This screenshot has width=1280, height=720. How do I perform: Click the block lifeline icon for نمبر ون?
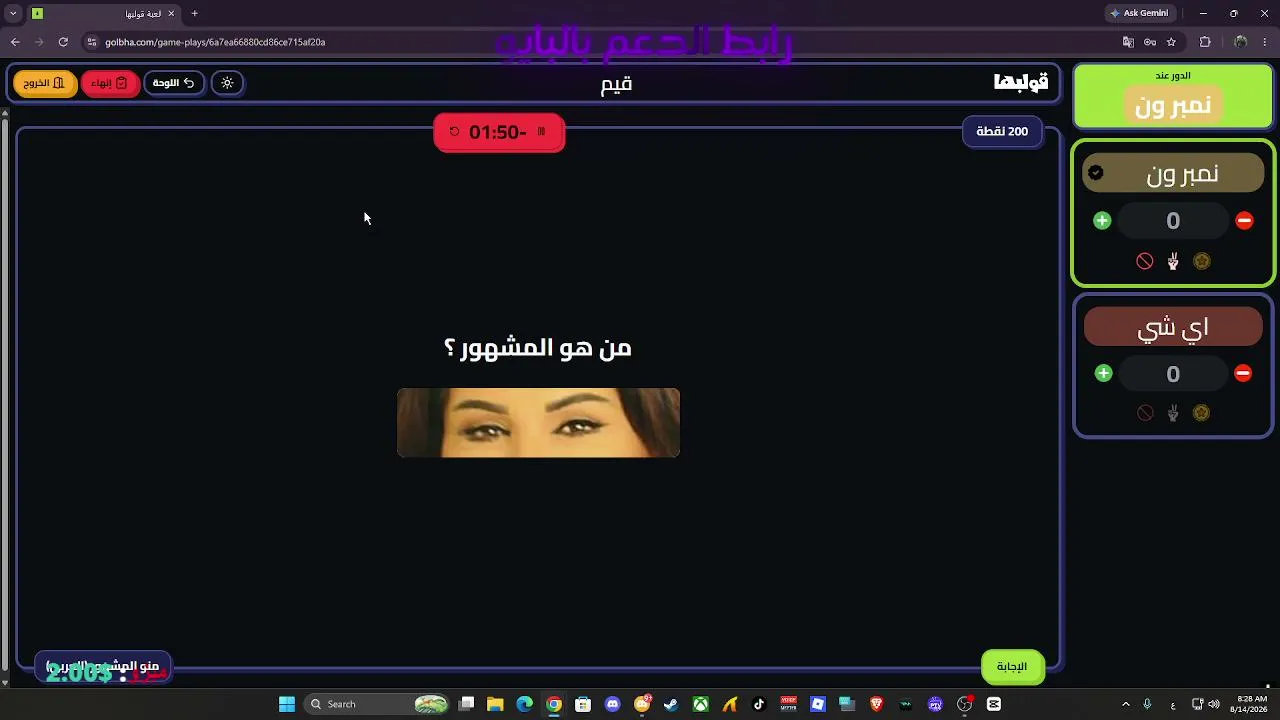coord(1145,261)
